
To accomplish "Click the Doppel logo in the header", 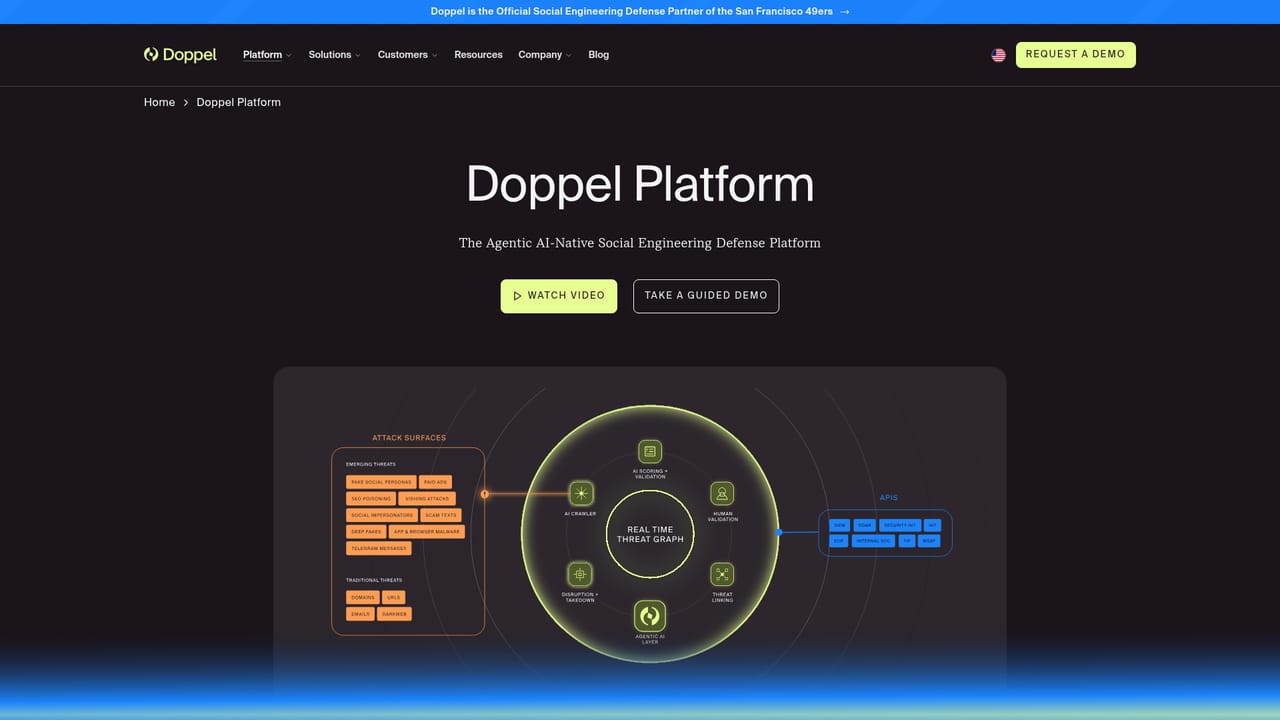I will [180, 55].
